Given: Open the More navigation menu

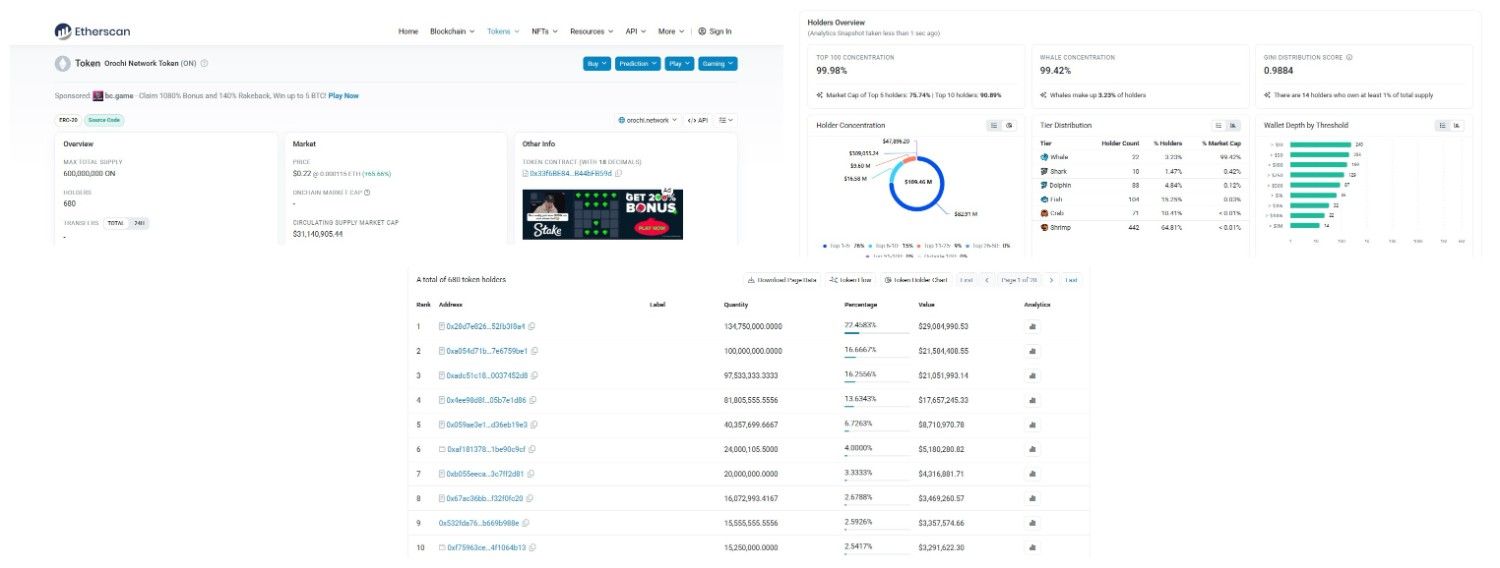Looking at the screenshot, I should tap(670, 31).
